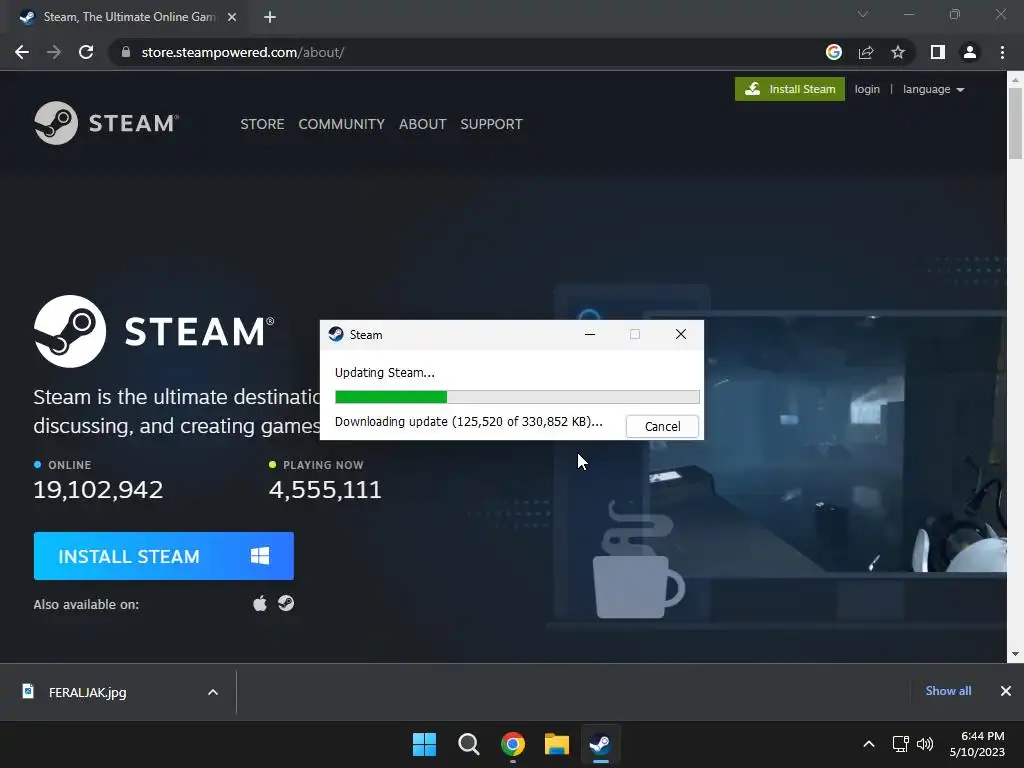
Task: Open the Windows Start menu
Action: [x=424, y=744]
